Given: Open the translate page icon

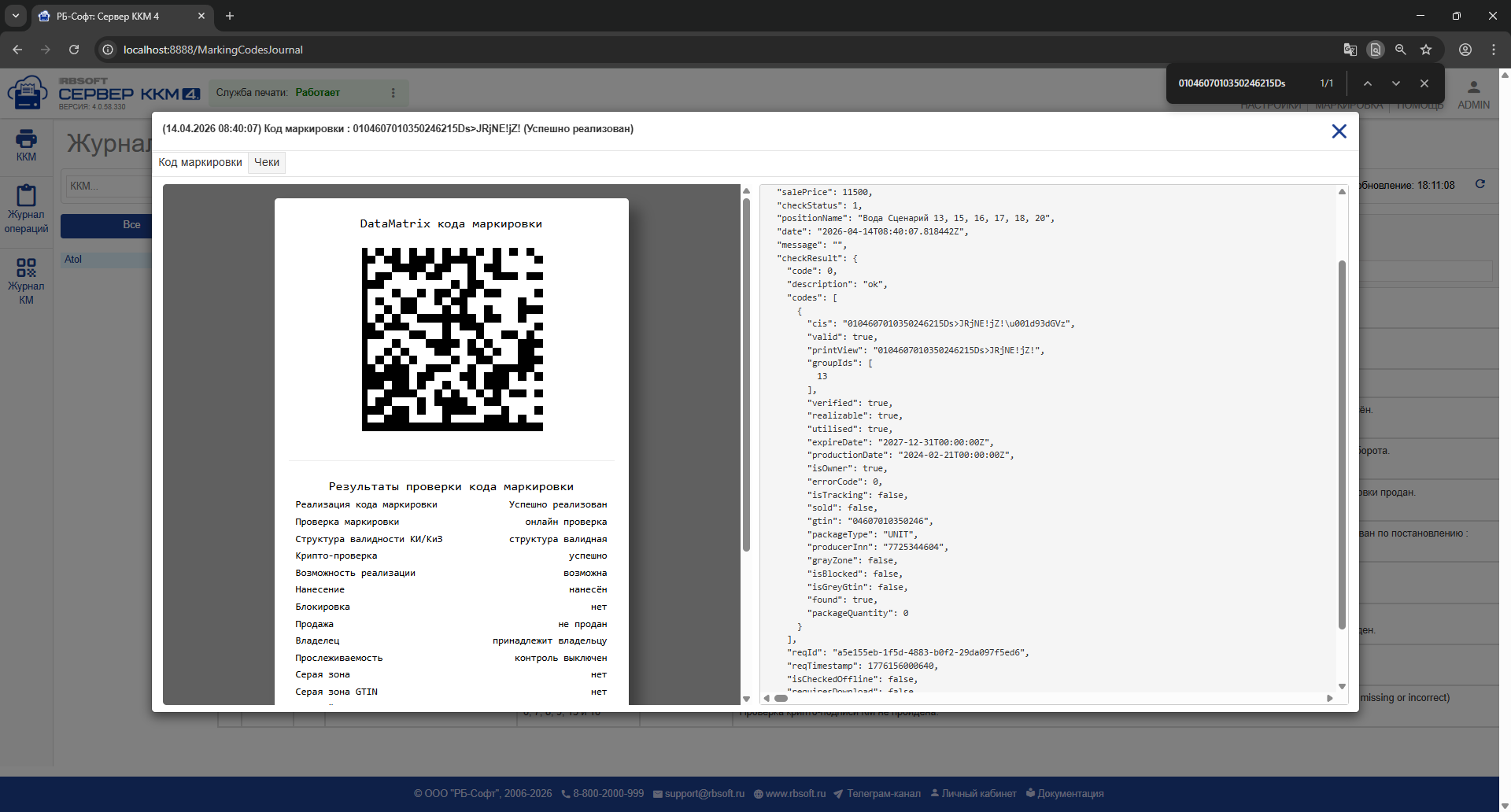Looking at the screenshot, I should (1350, 50).
